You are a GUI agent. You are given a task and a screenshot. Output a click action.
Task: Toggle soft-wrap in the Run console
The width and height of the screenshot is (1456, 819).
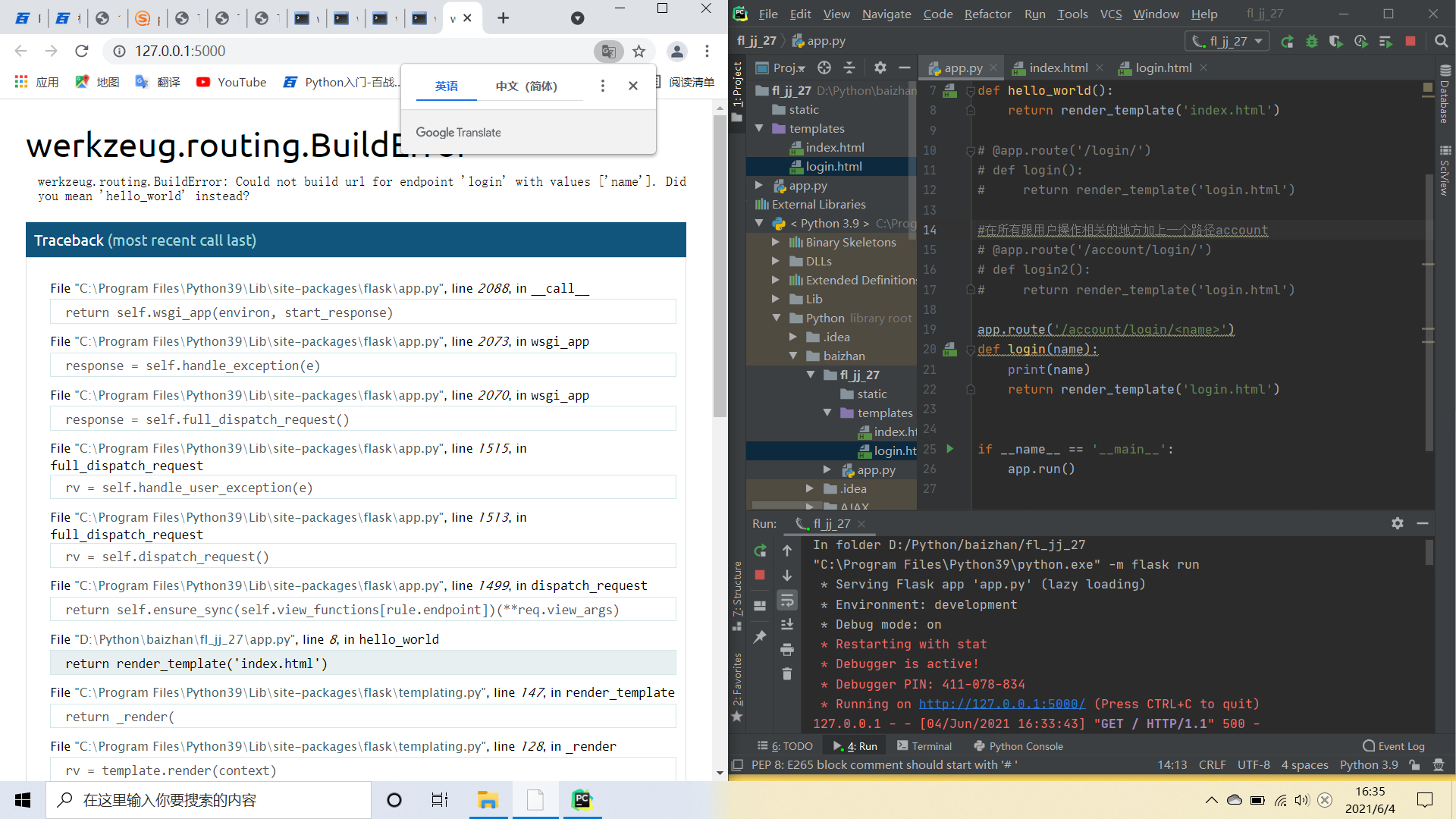click(787, 601)
